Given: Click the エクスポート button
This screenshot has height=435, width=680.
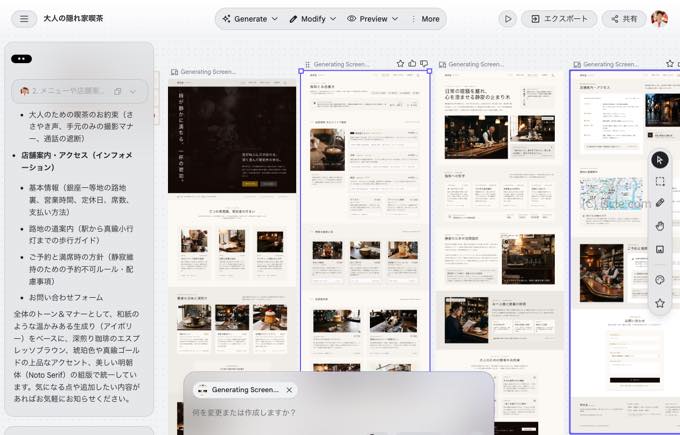Looking at the screenshot, I should [x=559, y=19].
